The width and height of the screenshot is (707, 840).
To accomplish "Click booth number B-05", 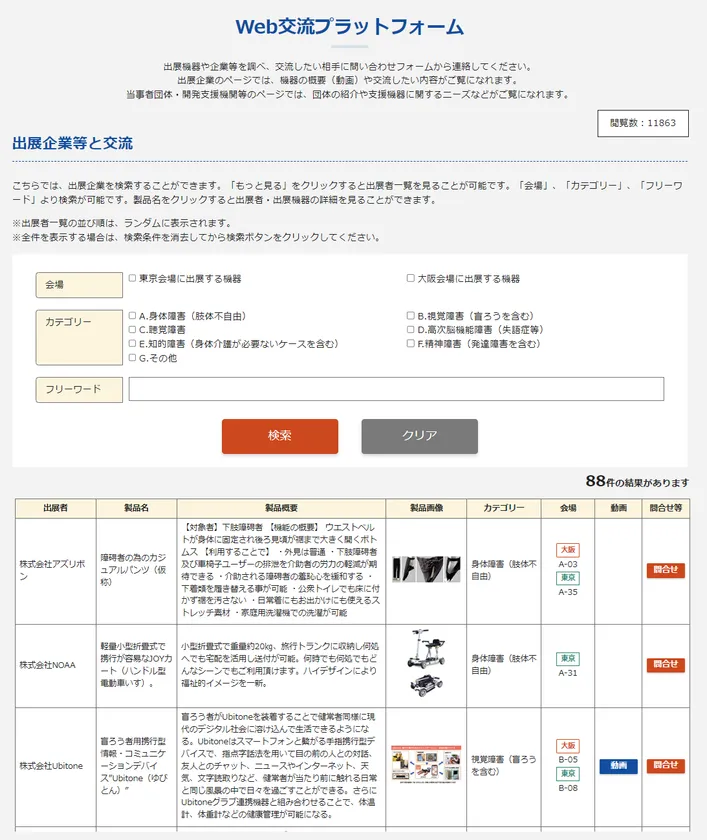I will point(568,760).
